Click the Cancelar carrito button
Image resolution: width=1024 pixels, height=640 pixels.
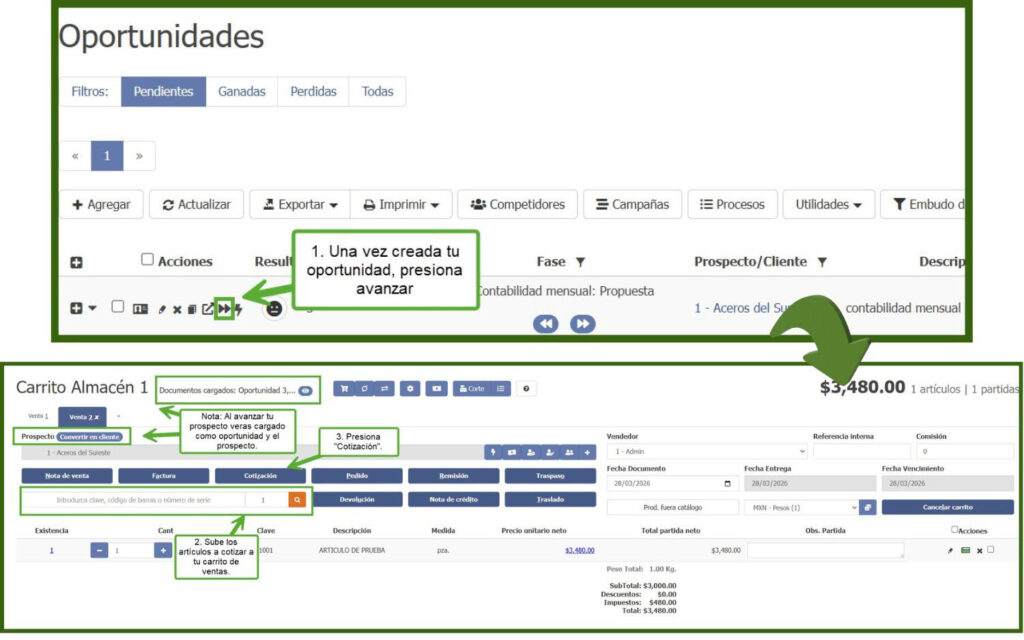coord(947,507)
